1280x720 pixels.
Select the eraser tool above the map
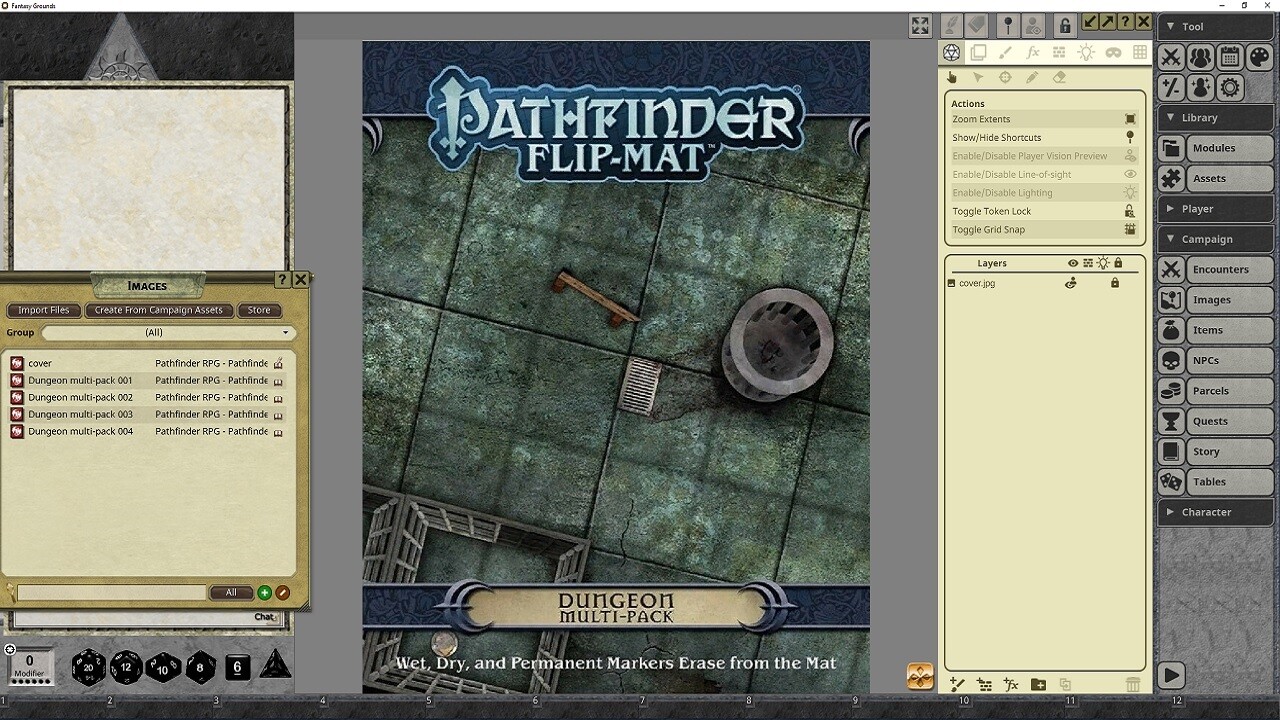(1059, 77)
